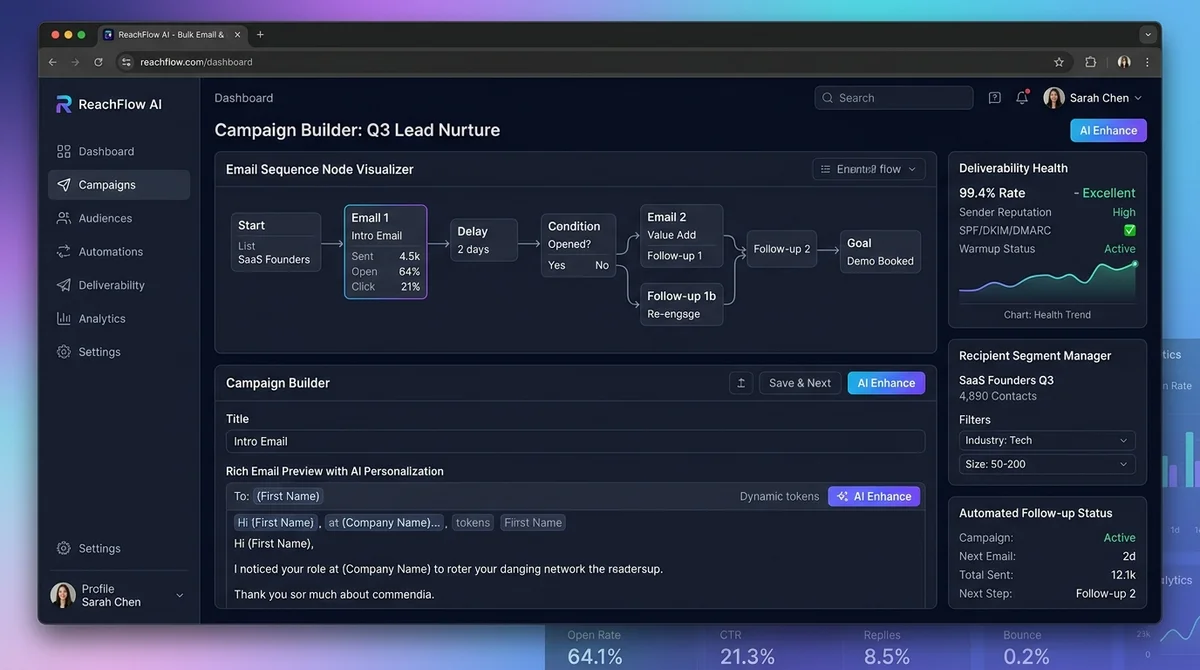
Task: Open the flow view dropdown in Node Visualizer
Action: click(869, 169)
